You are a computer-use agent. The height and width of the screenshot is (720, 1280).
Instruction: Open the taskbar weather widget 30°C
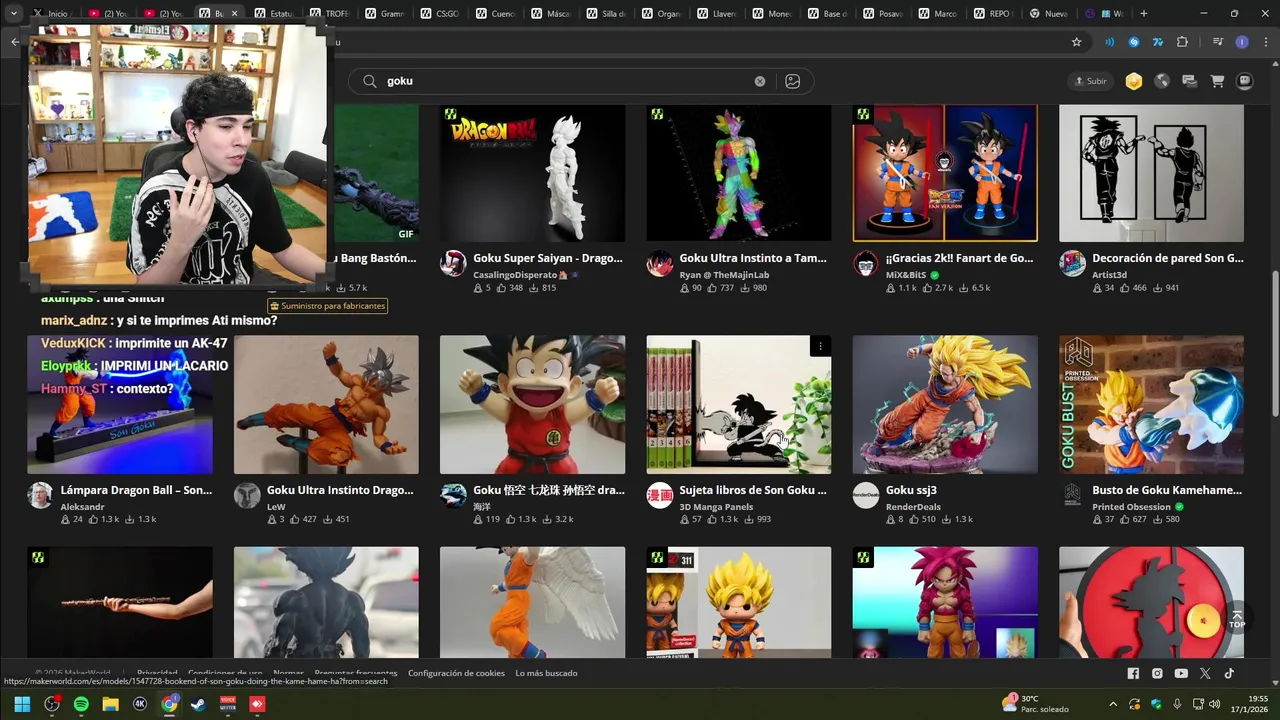pos(1035,704)
